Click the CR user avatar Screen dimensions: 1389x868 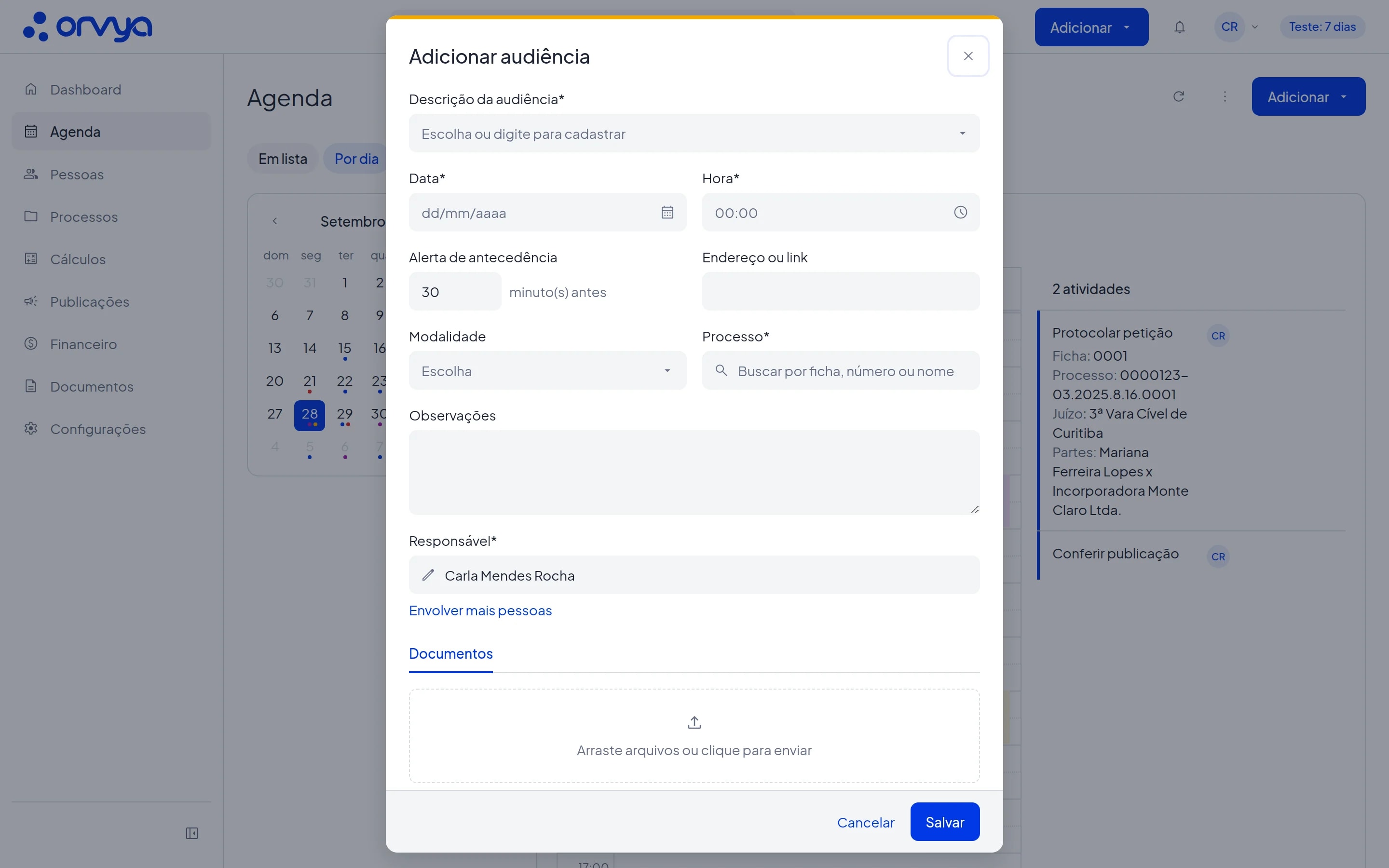click(x=1229, y=27)
